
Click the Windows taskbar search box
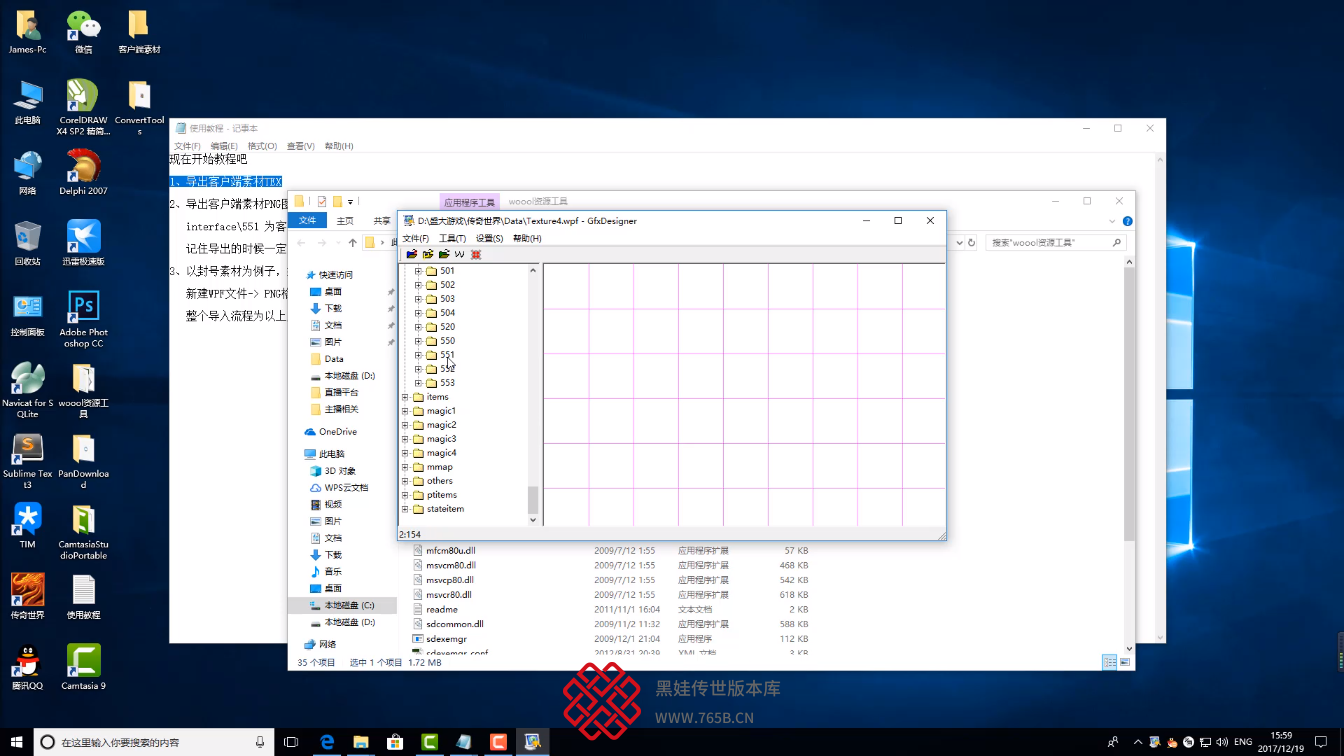(x=154, y=742)
